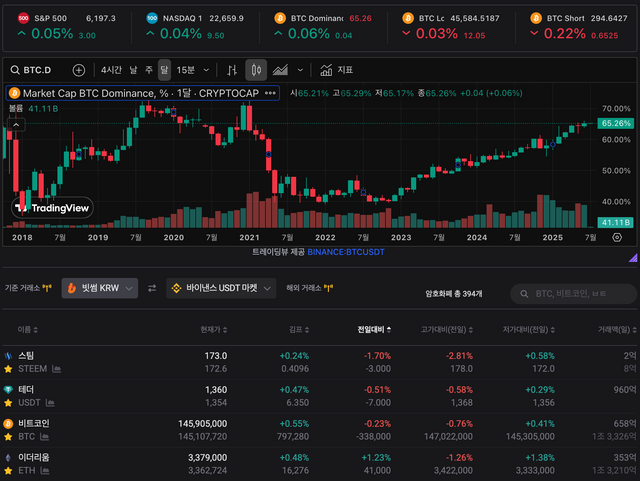Select the 4시간 timeframe
Image resolution: width=640 pixels, height=481 pixels.
click(x=111, y=70)
